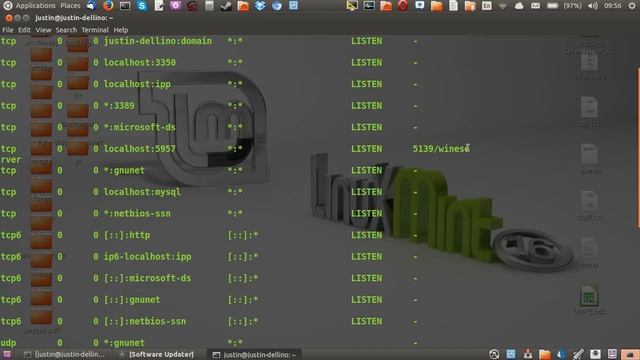Click the clock-like icon in bottom tray
The height and width of the screenshot is (360, 640).
[494, 354]
